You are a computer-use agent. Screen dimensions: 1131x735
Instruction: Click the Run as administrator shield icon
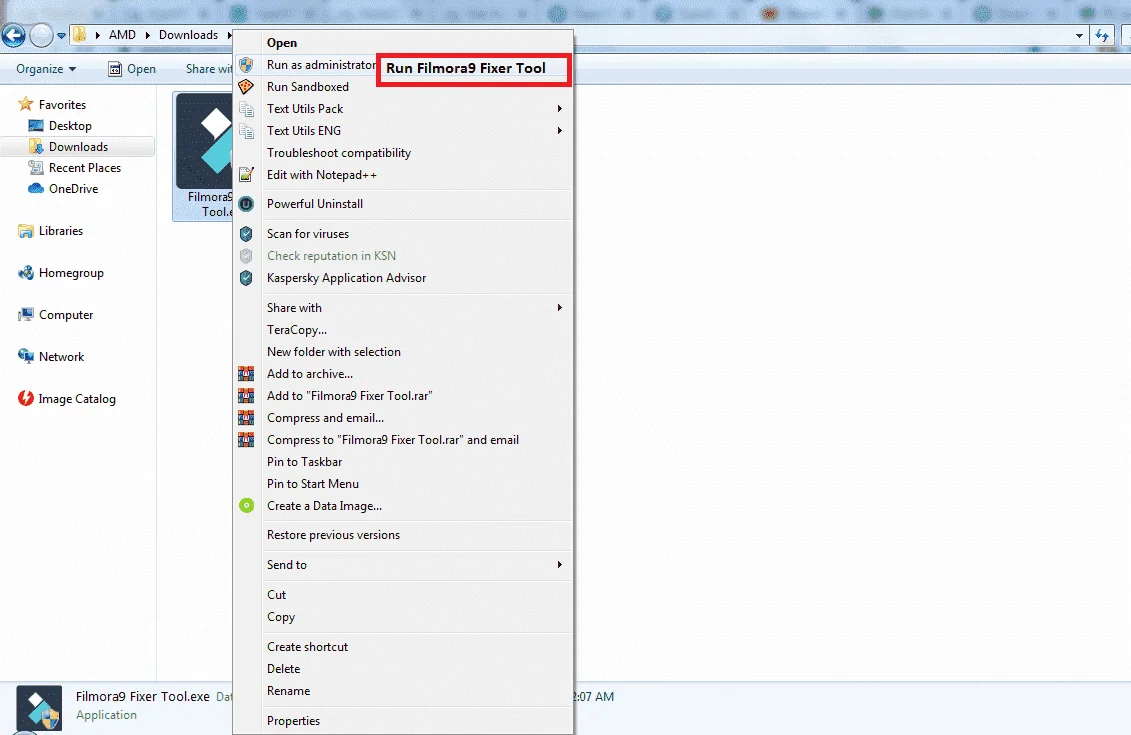[246, 65]
